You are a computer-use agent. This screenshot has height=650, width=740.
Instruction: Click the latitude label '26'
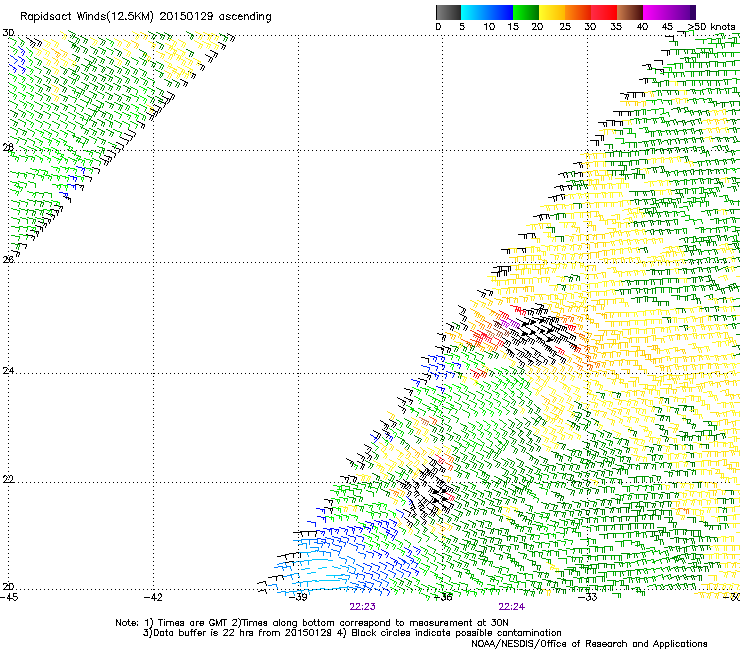pos(8,259)
